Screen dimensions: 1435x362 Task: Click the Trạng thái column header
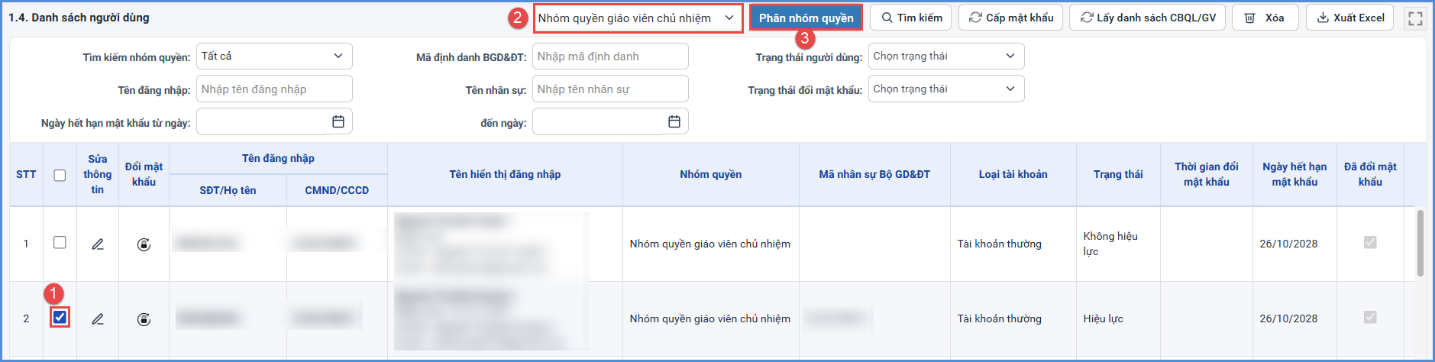coord(1118,174)
